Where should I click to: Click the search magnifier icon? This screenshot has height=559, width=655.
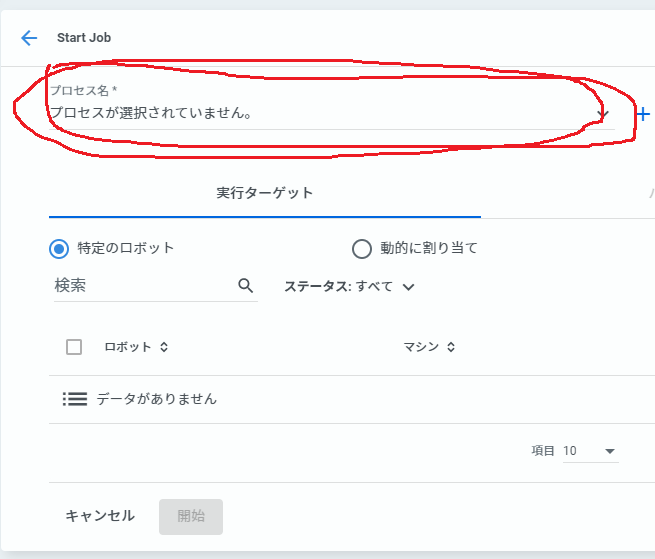(246, 286)
